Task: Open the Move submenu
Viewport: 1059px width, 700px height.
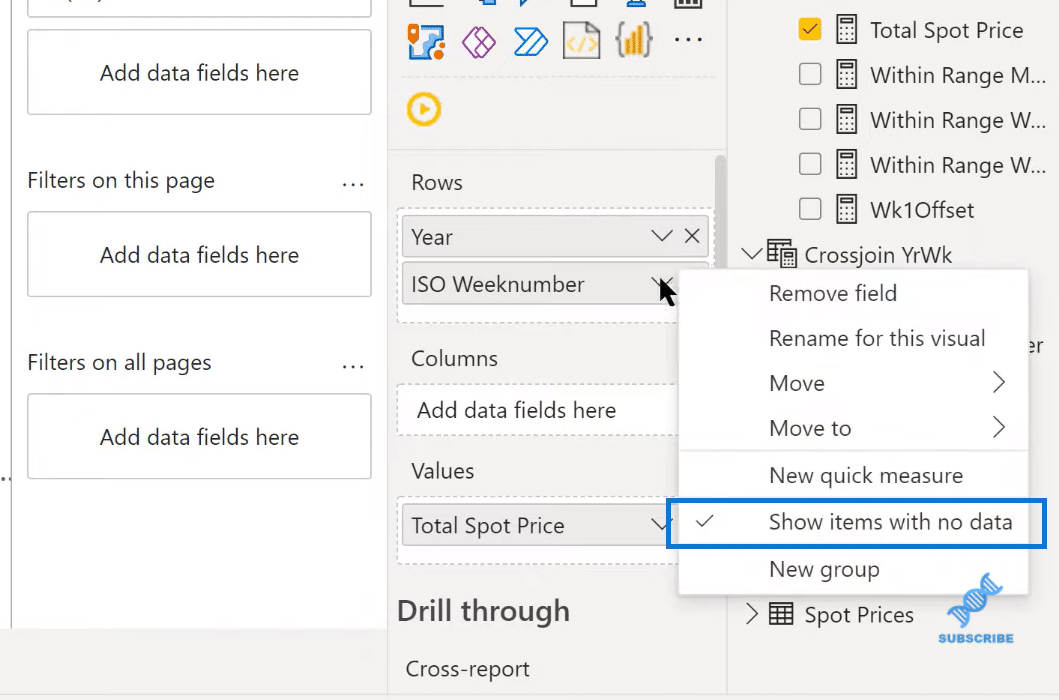Action: click(x=854, y=383)
